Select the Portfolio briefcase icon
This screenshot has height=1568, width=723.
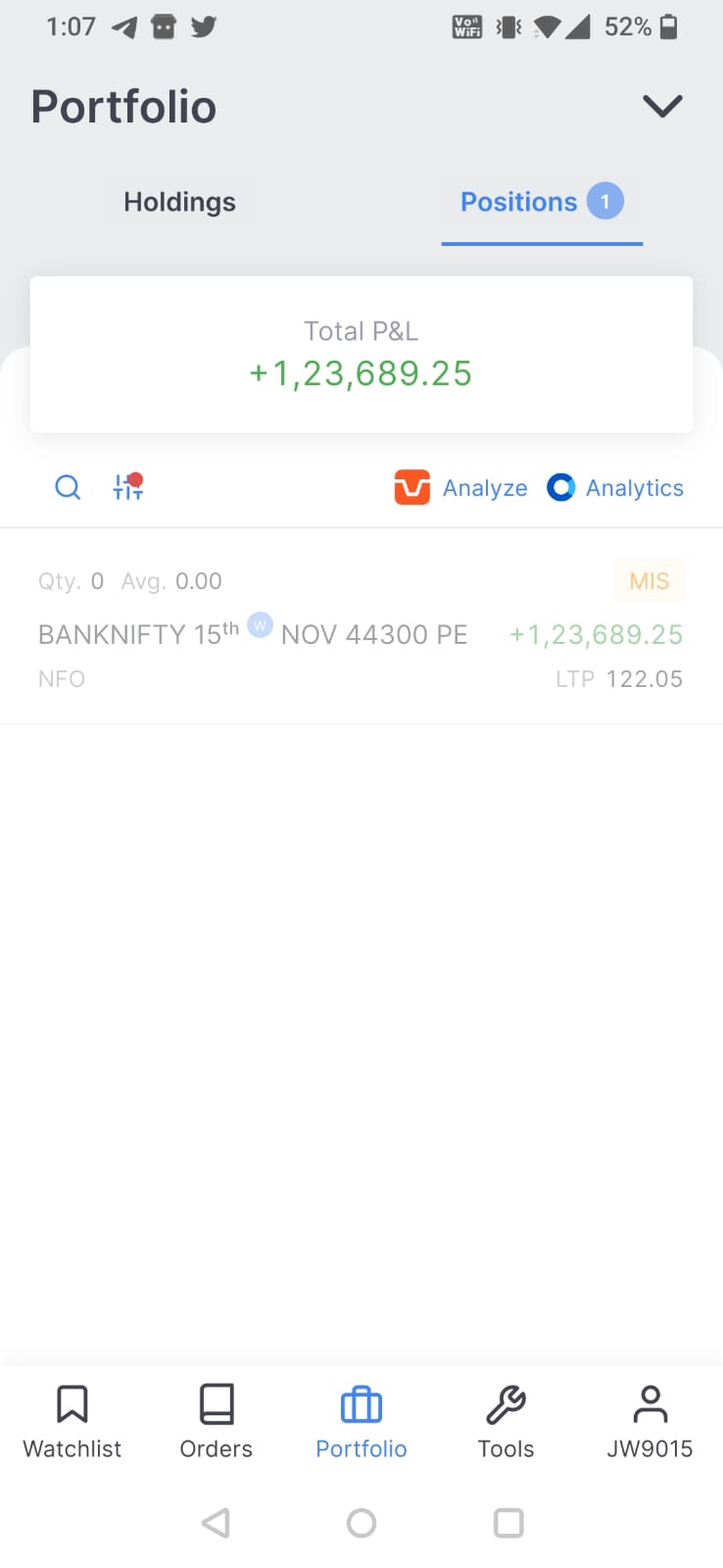(x=361, y=1404)
